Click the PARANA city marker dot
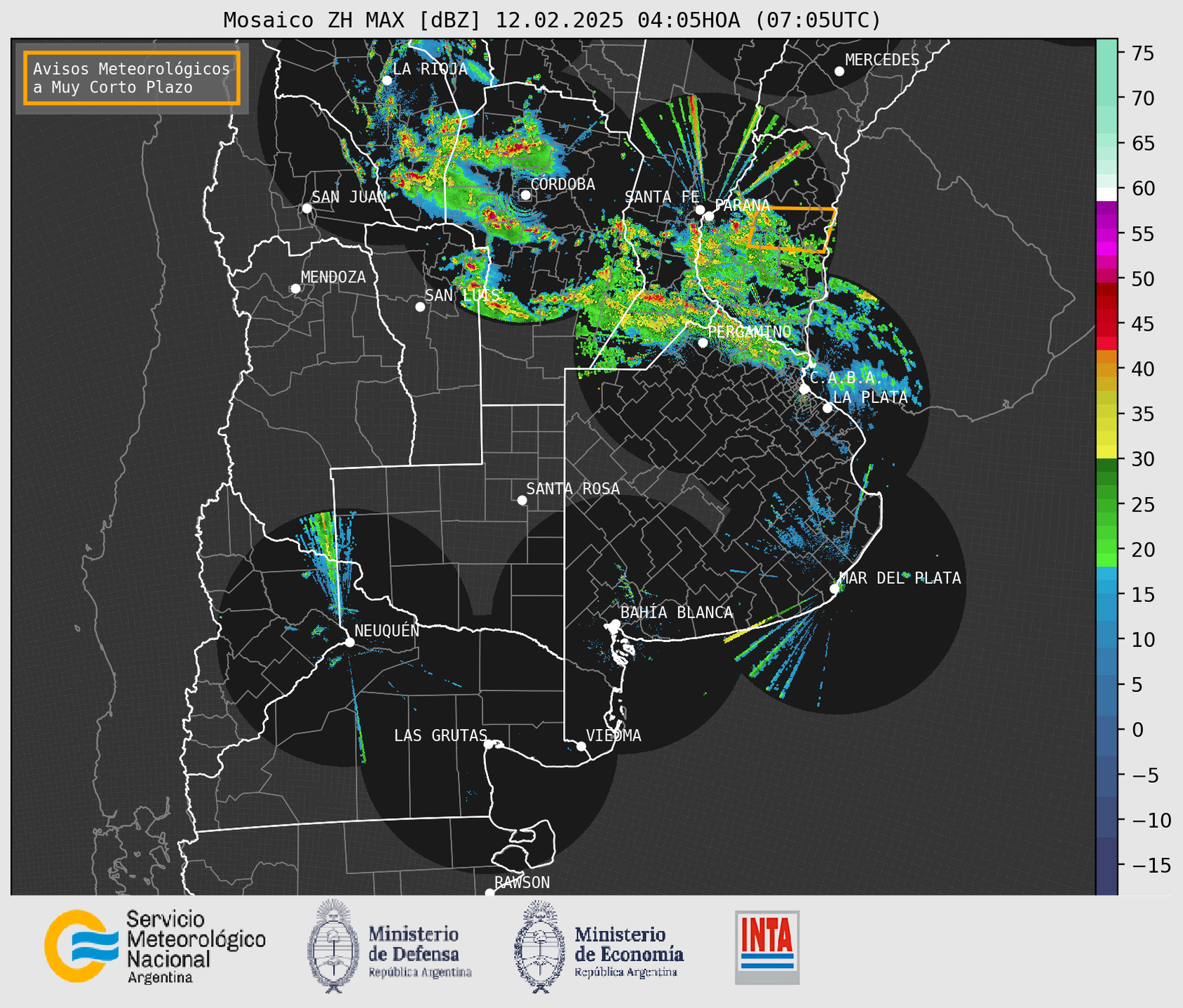Screen dimensions: 1183x1008 click(x=709, y=216)
